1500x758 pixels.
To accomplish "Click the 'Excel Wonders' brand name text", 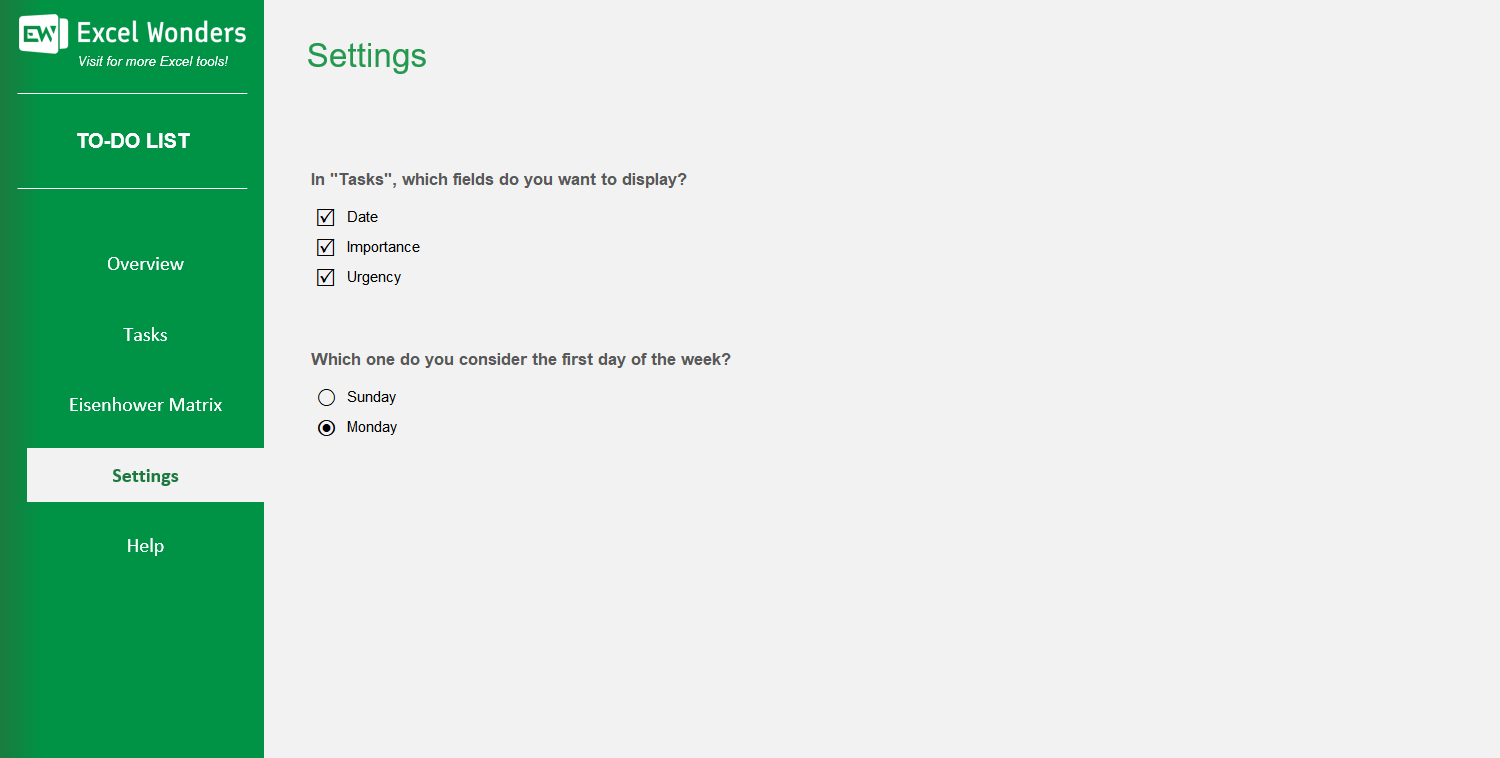I will coord(161,33).
